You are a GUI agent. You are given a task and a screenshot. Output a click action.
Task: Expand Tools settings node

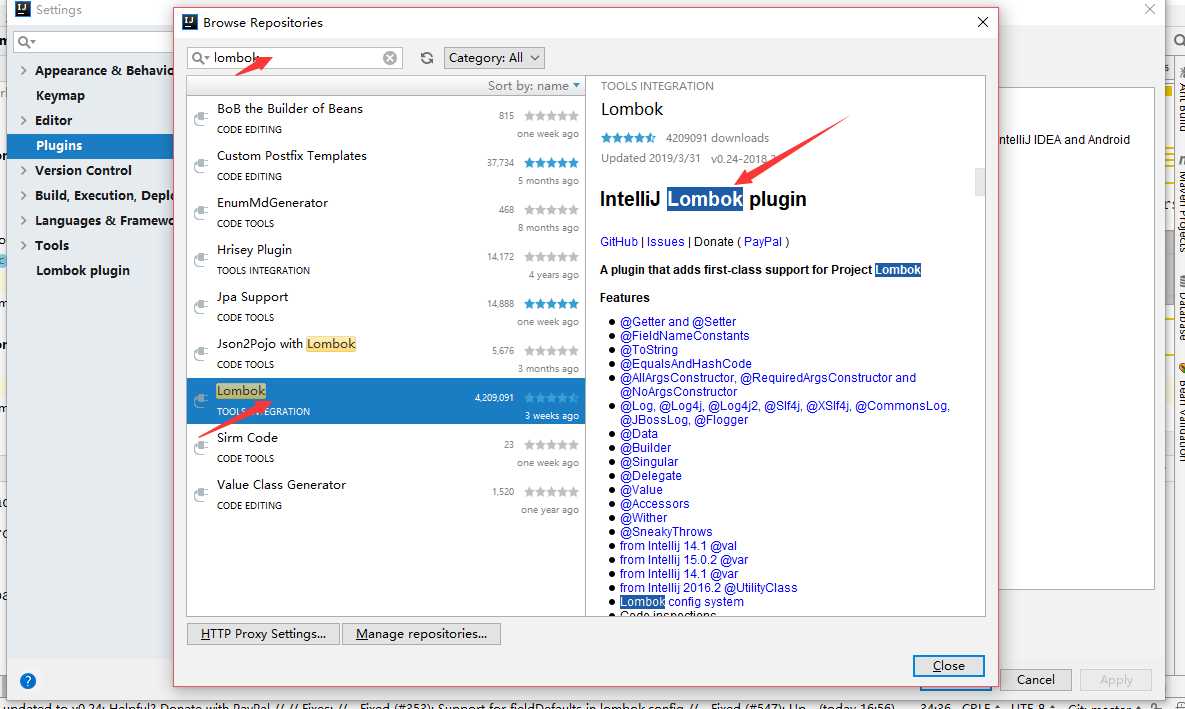pos(23,246)
